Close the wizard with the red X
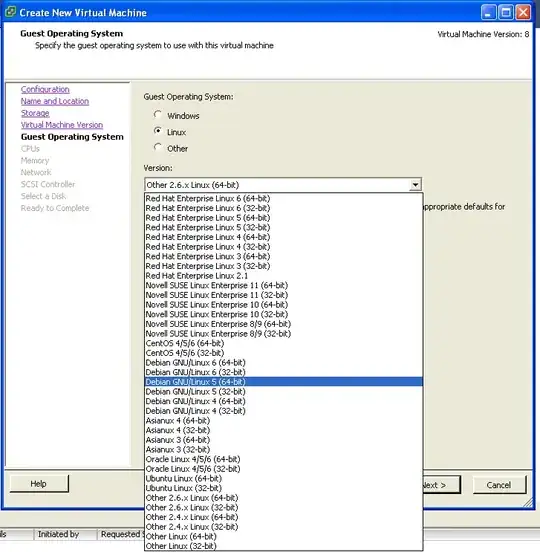The width and height of the screenshot is (540, 552). [x=523, y=13]
